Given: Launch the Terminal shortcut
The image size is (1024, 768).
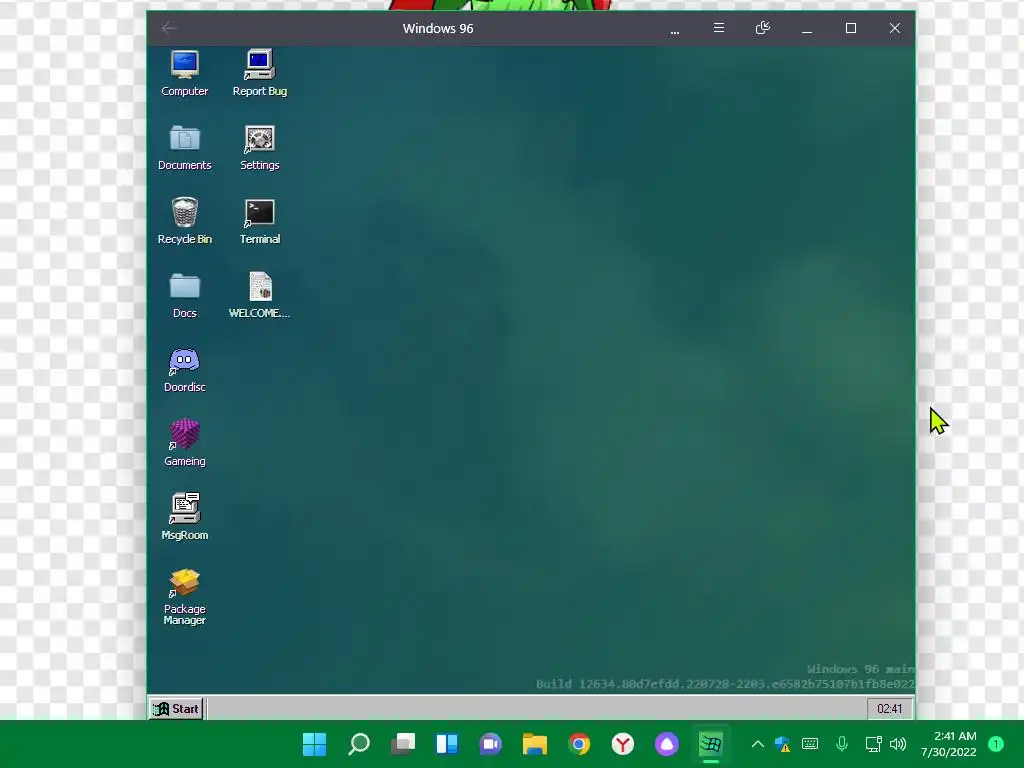Looking at the screenshot, I should [260, 221].
